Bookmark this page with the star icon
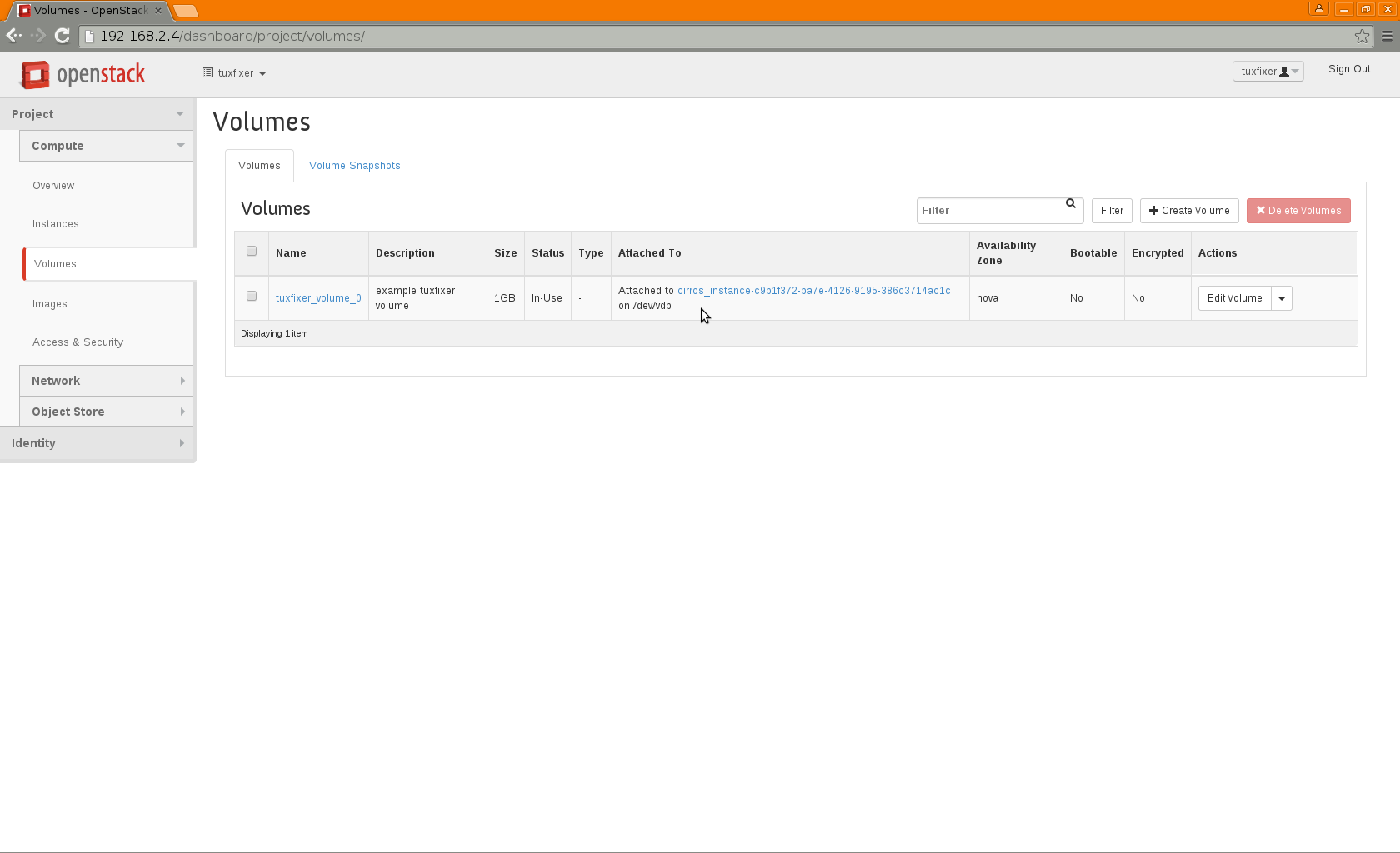This screenshot has width=1400, height=853. pyautogui.click(x=1362, y=36)
